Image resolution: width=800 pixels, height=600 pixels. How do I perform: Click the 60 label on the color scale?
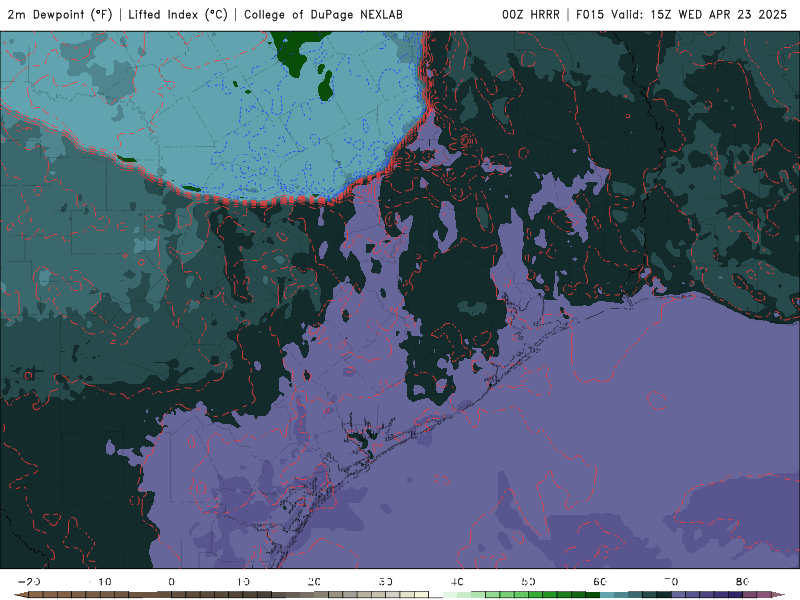pos(600,582)
